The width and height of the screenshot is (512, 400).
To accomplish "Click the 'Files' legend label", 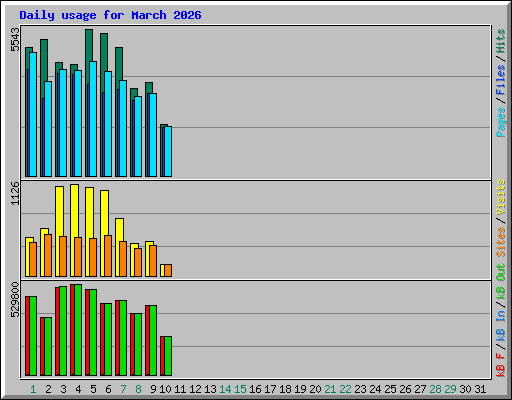I will pos(501,80).
